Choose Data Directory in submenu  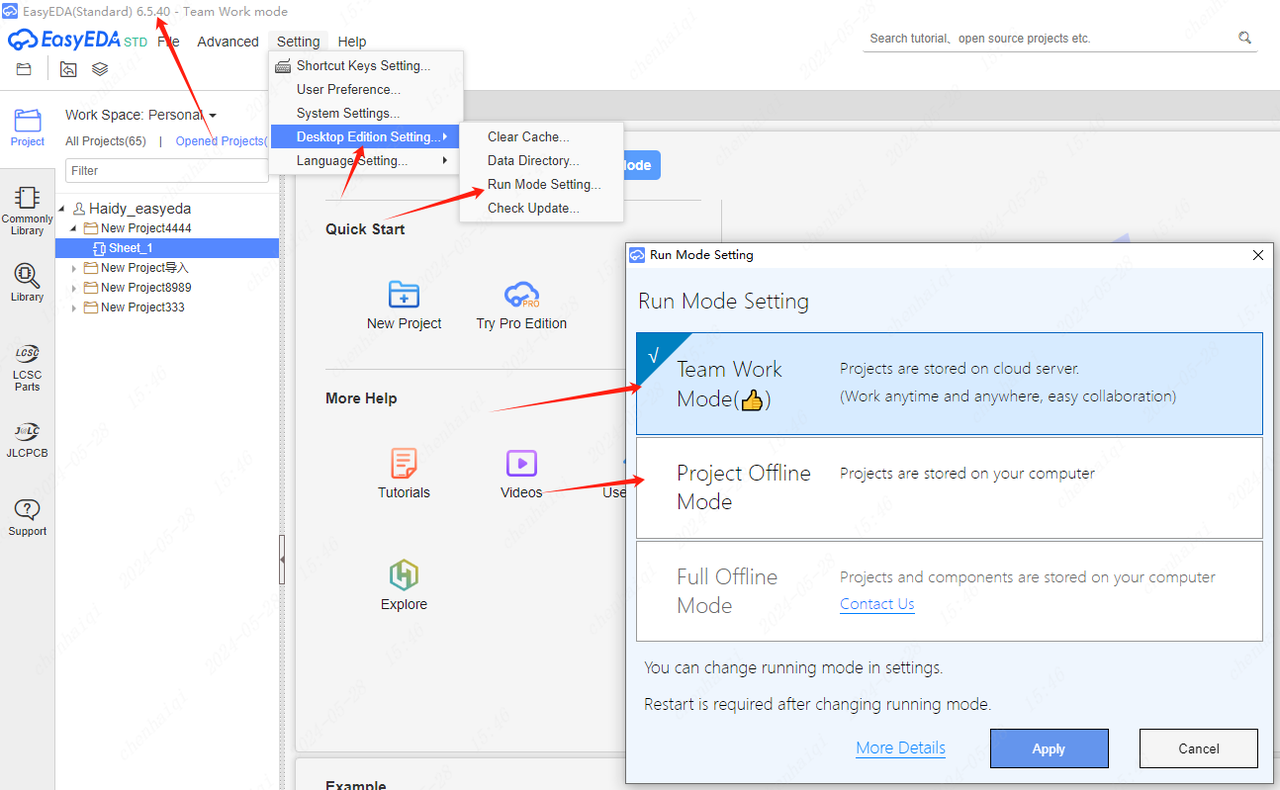[x=542, y=161]
